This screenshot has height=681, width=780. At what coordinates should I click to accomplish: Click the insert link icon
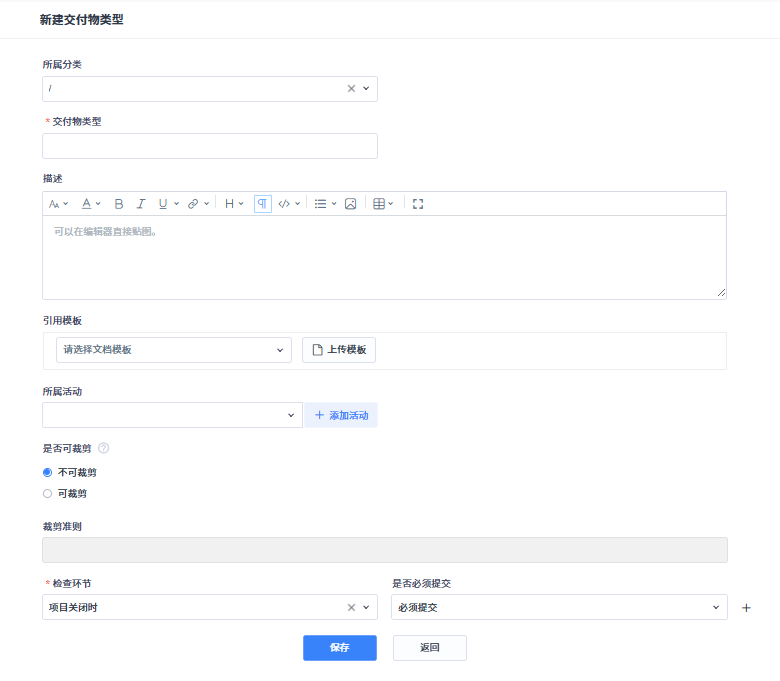pyautogui.click(x=193, y=204)
